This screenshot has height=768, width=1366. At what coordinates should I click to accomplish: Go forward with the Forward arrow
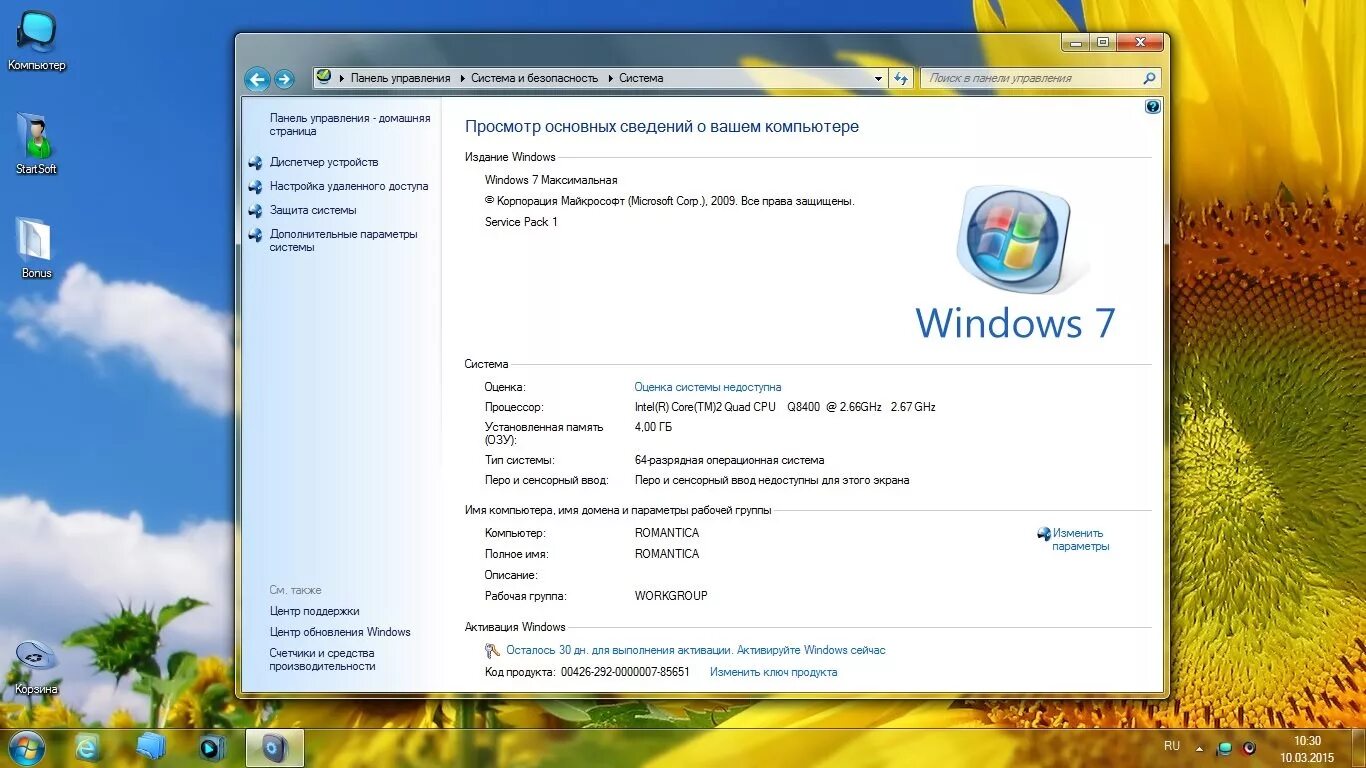coord(284,79)
